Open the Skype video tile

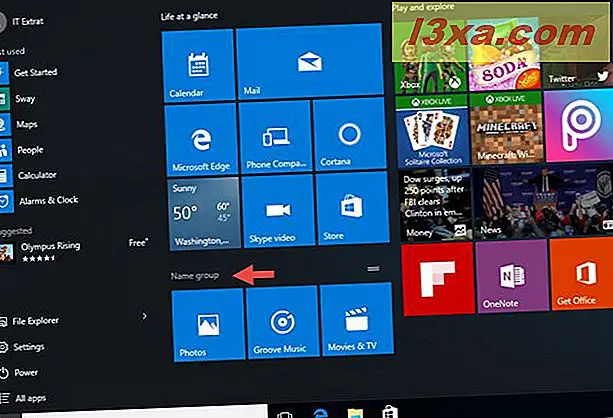[x=278, y=211]
